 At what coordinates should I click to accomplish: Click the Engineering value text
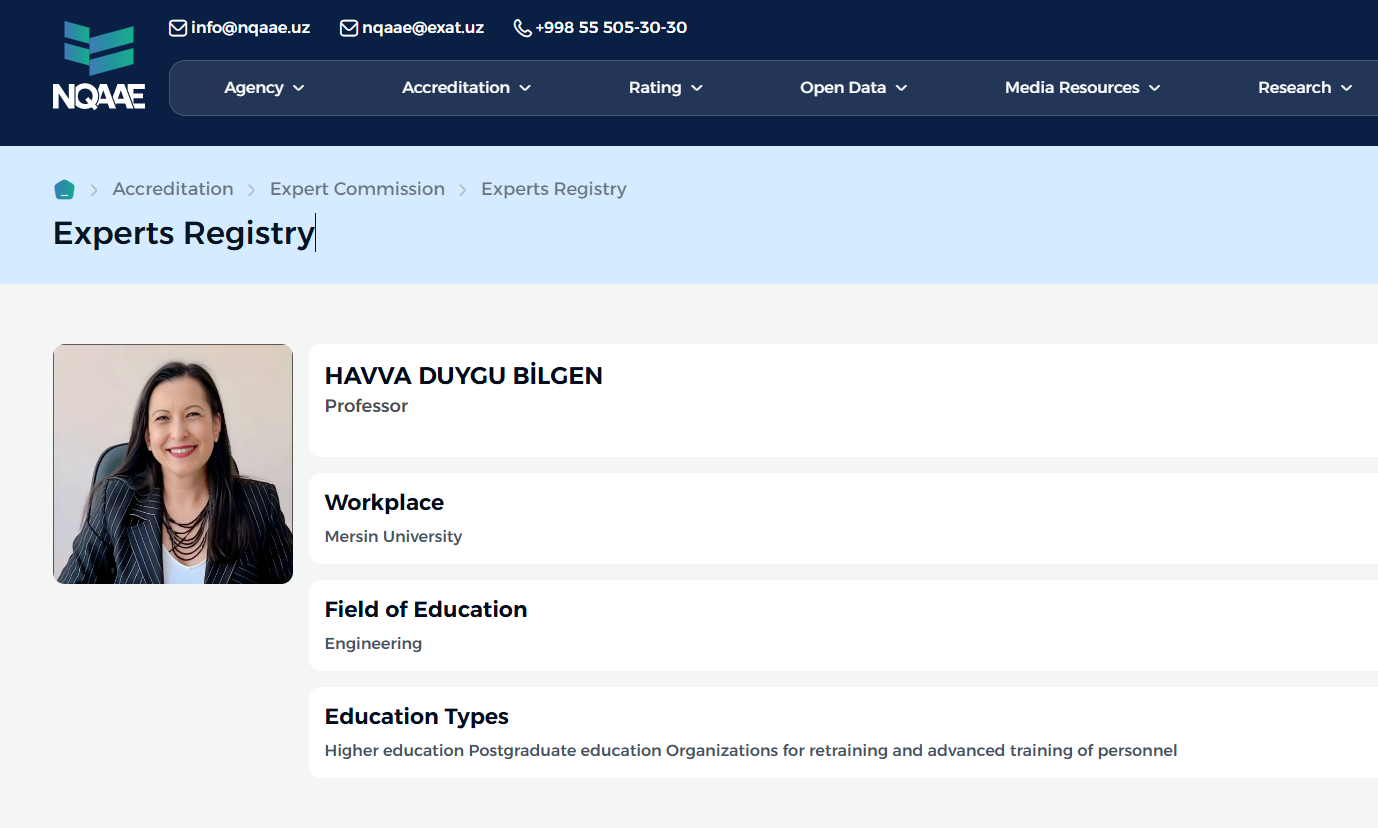373,644
